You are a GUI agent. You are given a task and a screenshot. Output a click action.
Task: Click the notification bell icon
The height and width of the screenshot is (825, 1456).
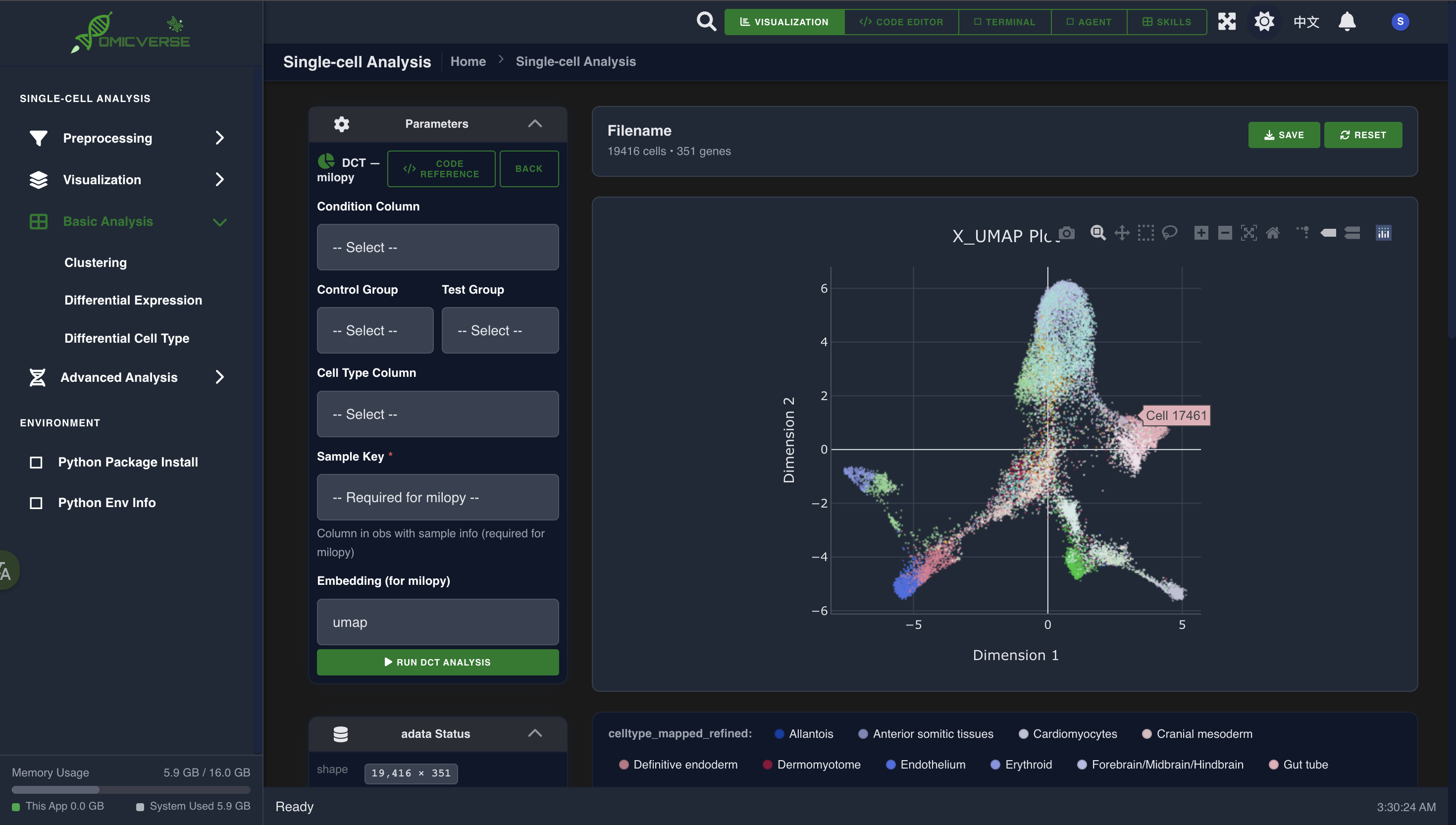tap(1347, 21)
